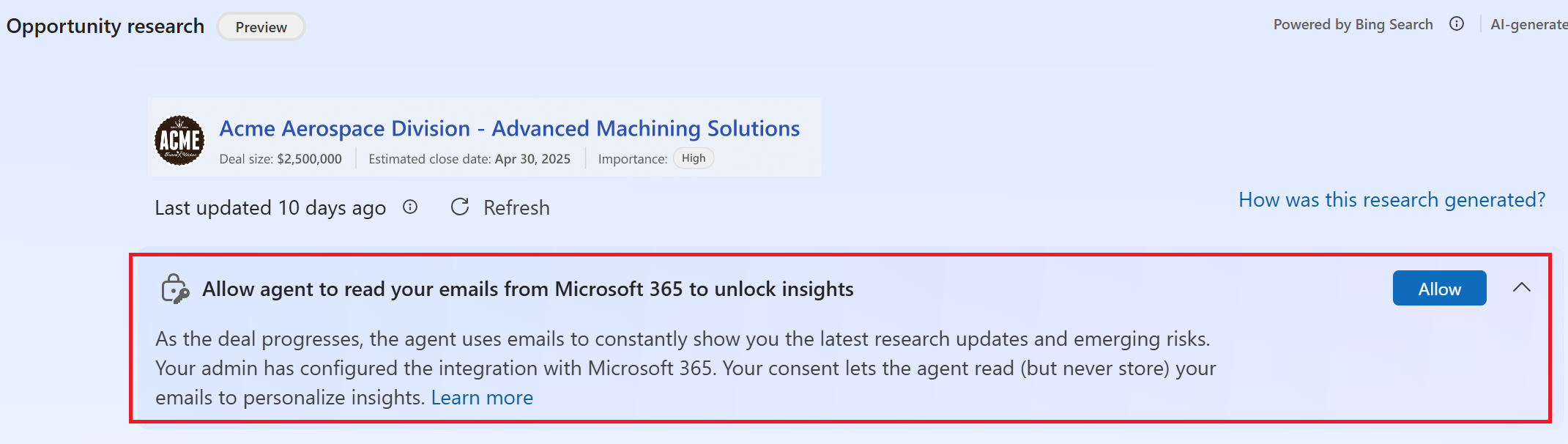Click the chevron above the Allow button

click(x=1523, y=288)
